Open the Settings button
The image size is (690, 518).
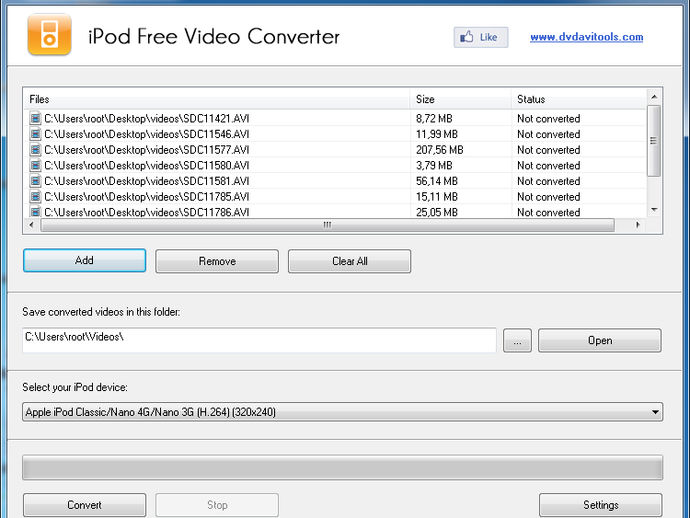601,505
